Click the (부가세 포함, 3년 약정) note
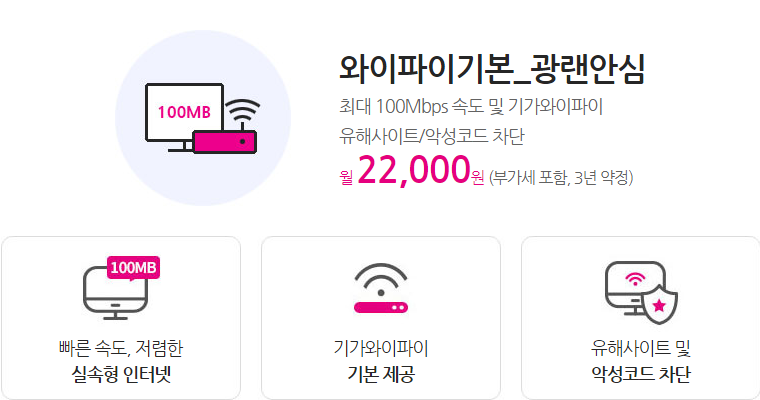Image resolution: width=760 pixels, height=400 pixels. (x=561, y=178)
